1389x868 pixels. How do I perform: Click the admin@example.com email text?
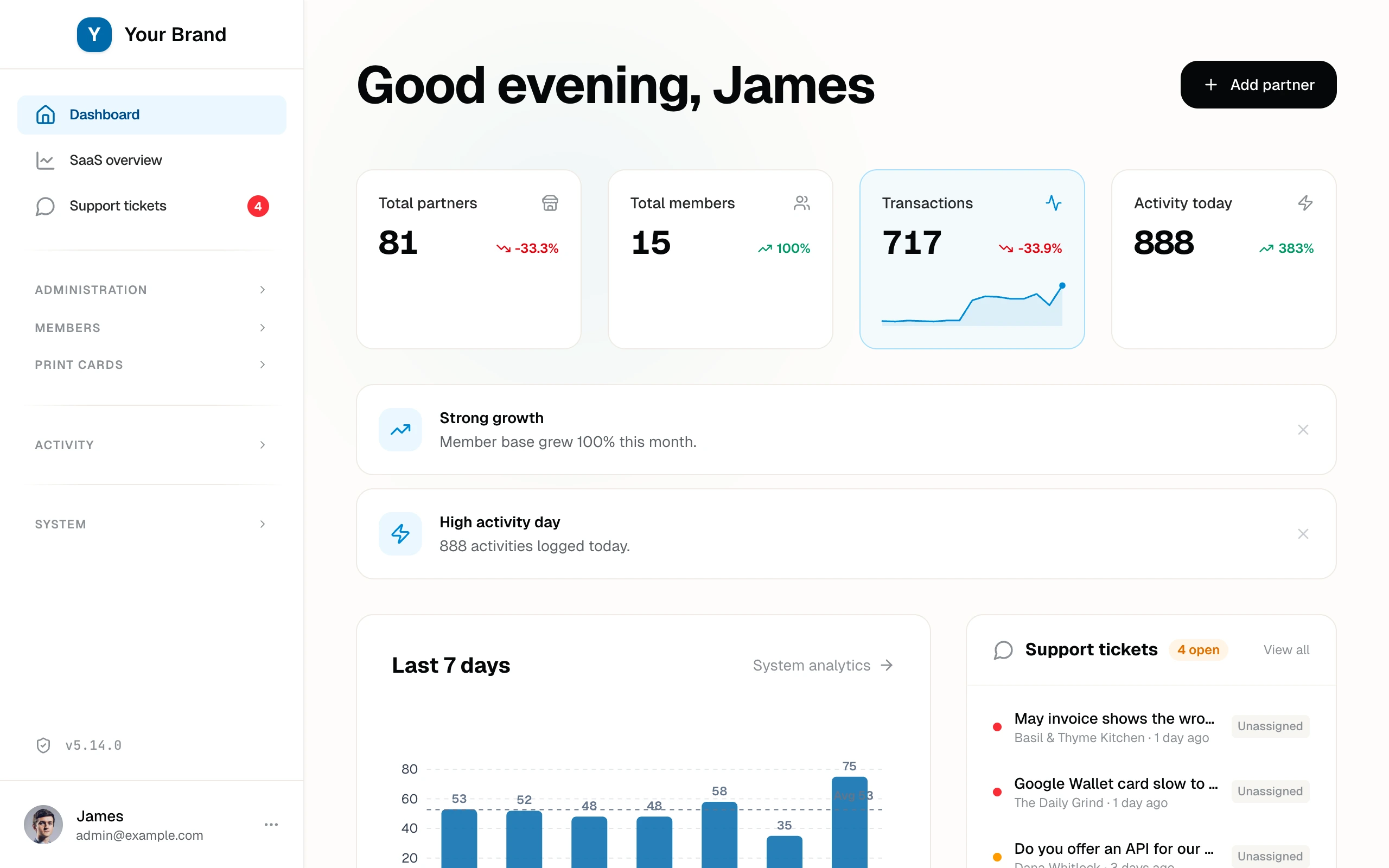[139, 835]
